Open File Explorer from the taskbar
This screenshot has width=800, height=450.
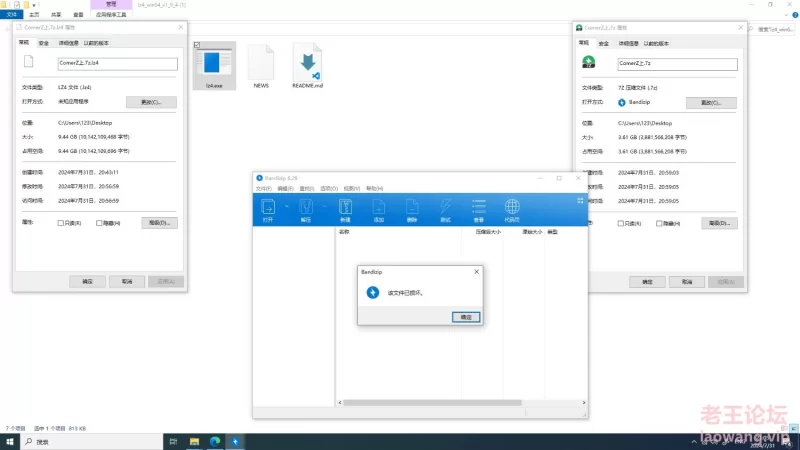(x=194, y=442)
